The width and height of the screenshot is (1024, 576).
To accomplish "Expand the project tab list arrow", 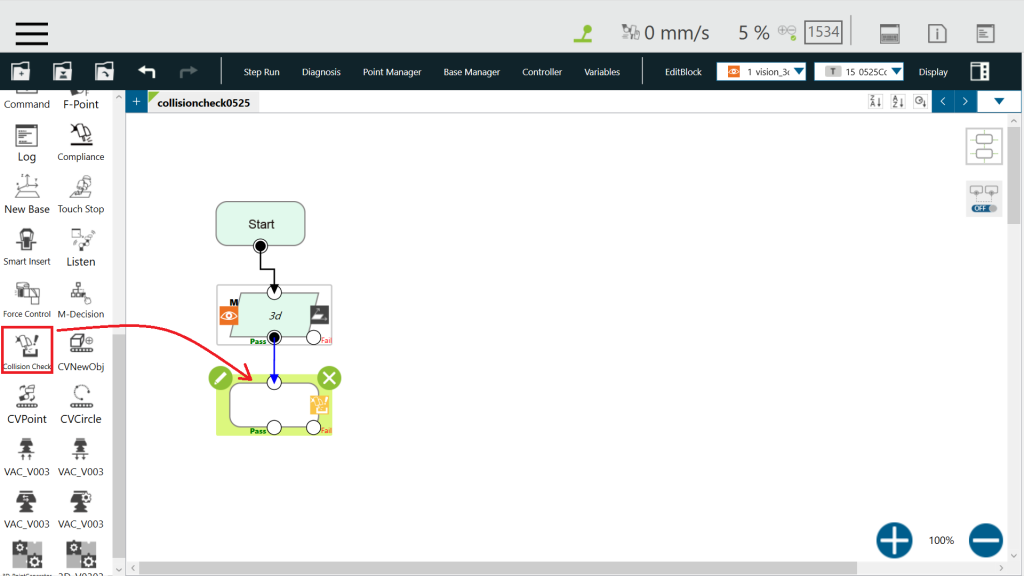I will pyautogui.click(x=998, y=101).
